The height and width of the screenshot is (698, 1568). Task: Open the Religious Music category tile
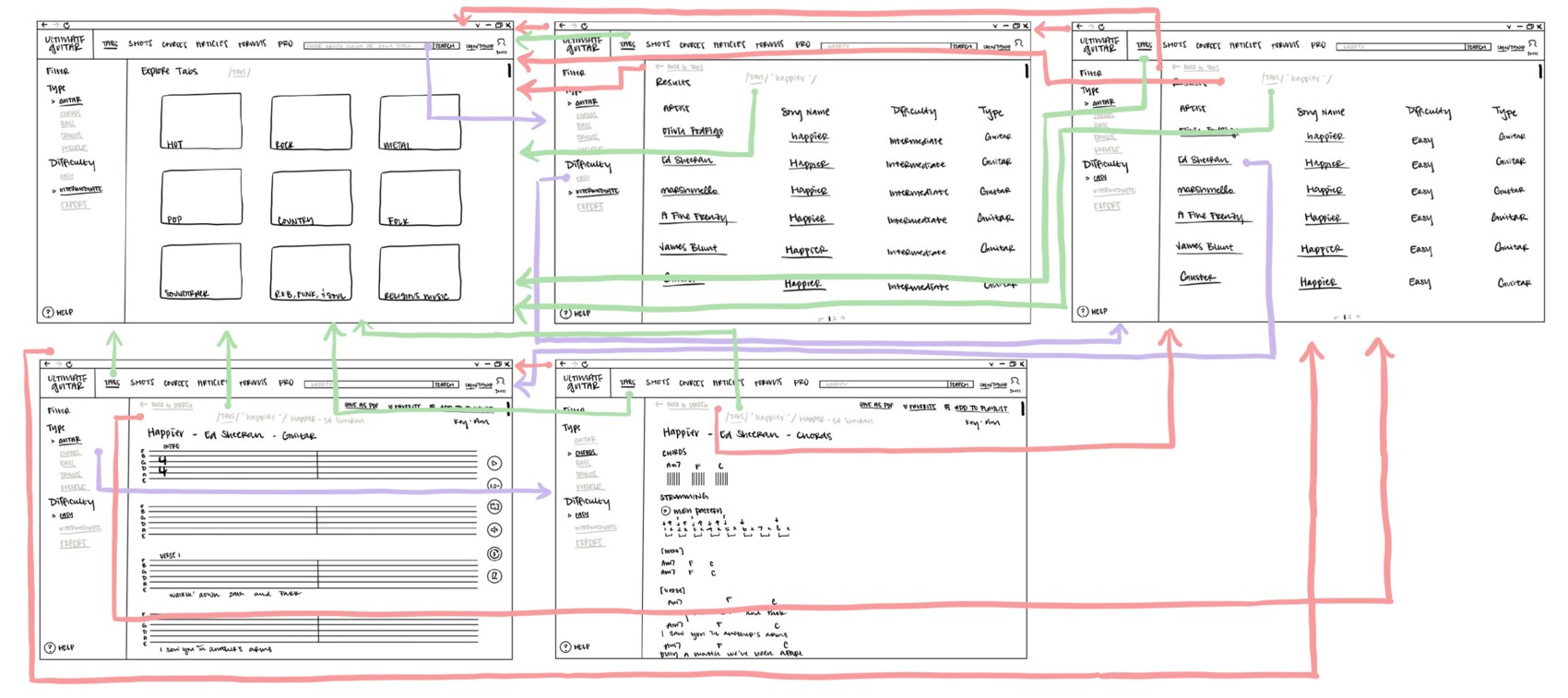pos(420,272)
